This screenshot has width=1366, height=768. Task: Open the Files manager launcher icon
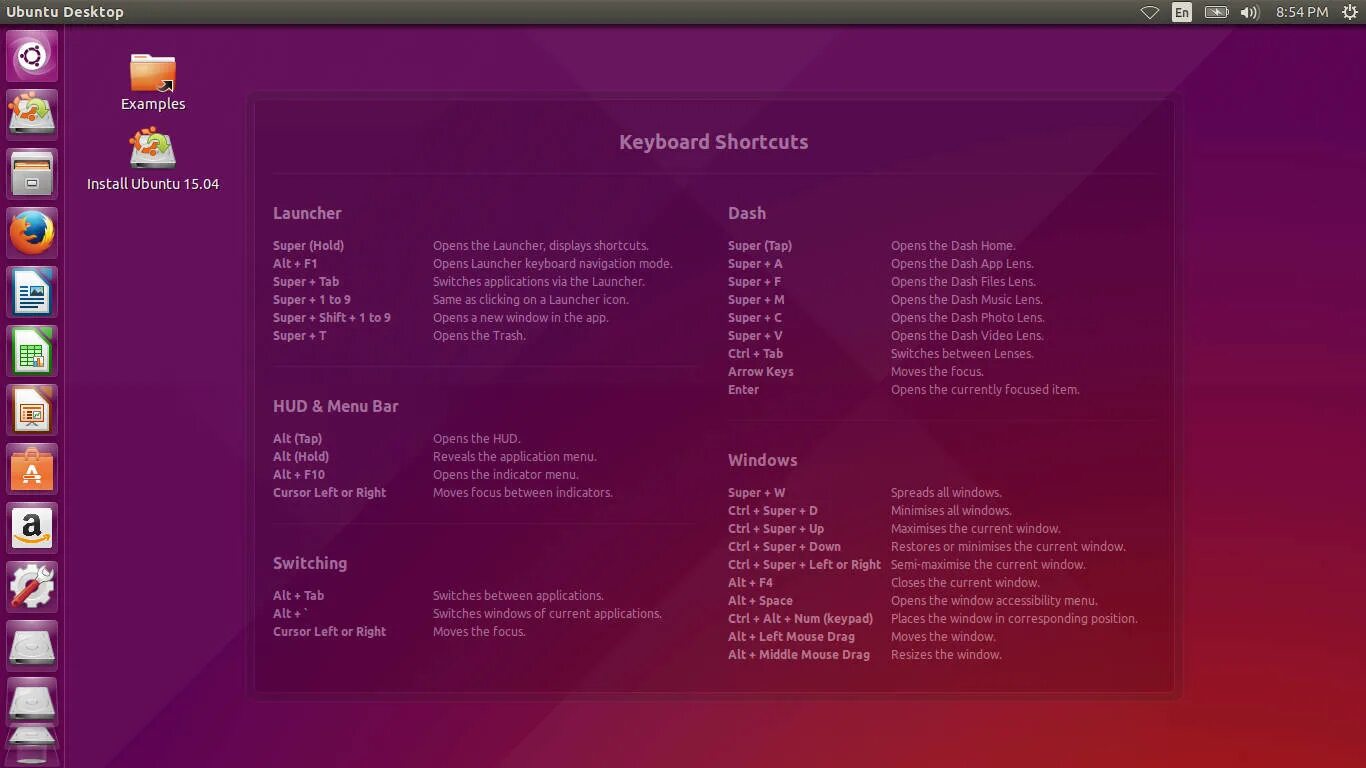tap(33, 173)
